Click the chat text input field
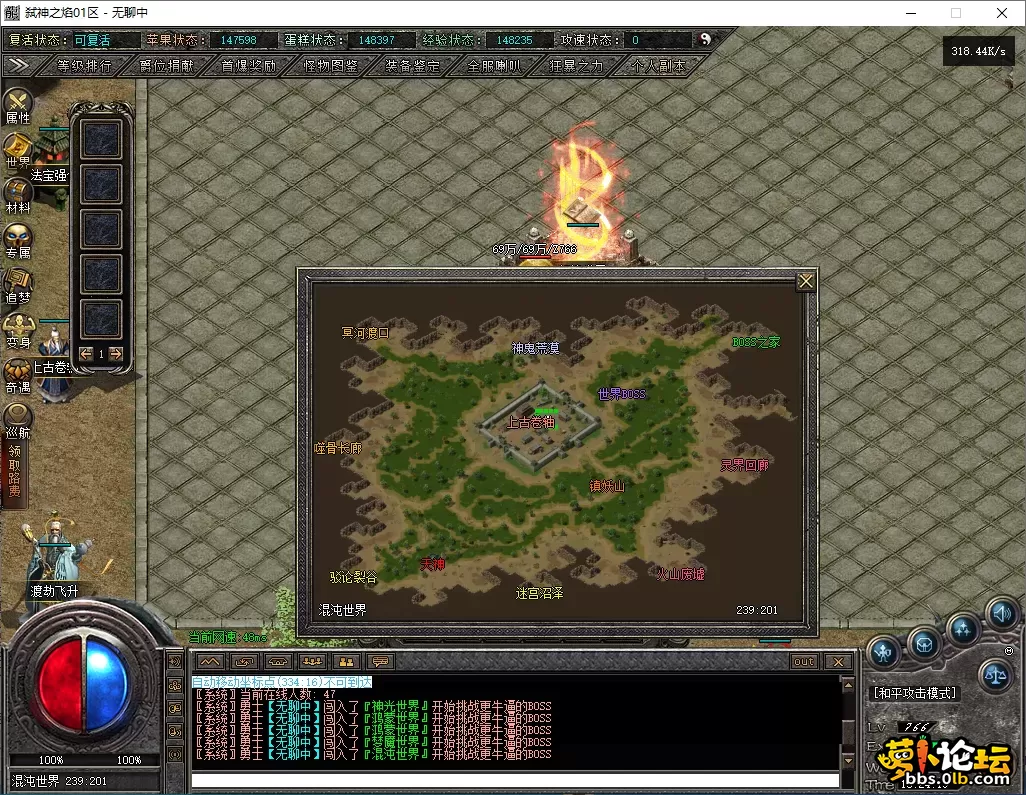The image size is (1026, 795). pos(515,780)
